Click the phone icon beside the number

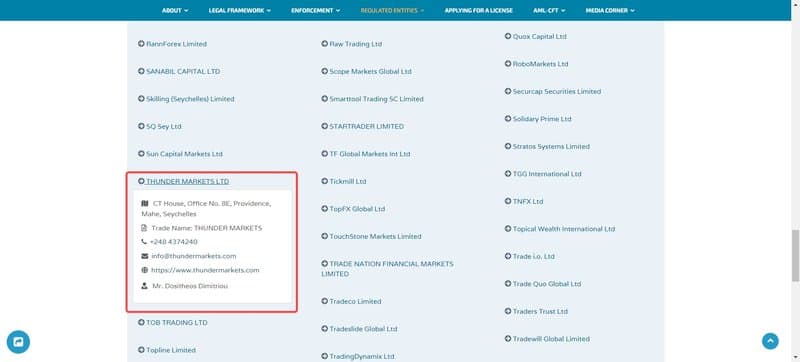tap(144, 242)
